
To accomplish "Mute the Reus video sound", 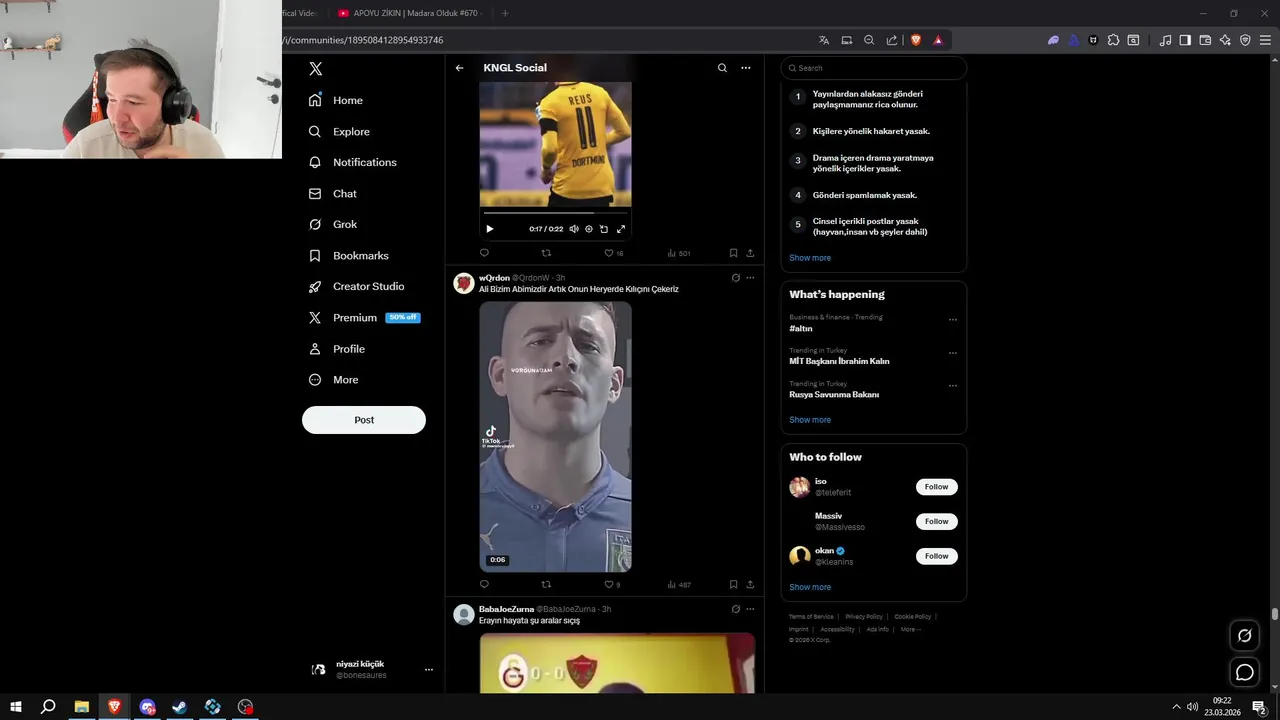I will point(574,229).
